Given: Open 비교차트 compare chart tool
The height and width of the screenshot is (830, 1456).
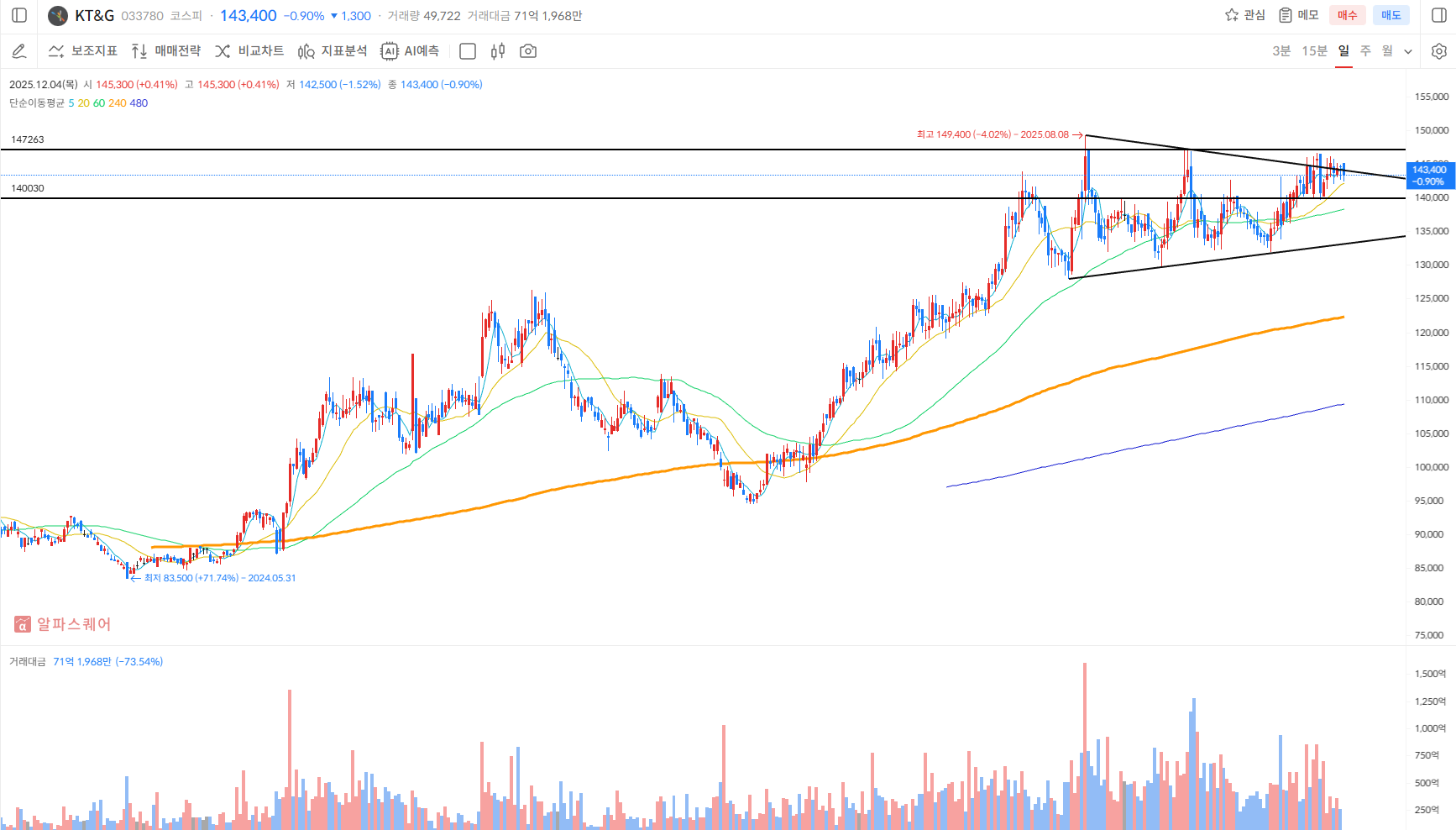Looking at the screenshot, I should click(249, 51).
